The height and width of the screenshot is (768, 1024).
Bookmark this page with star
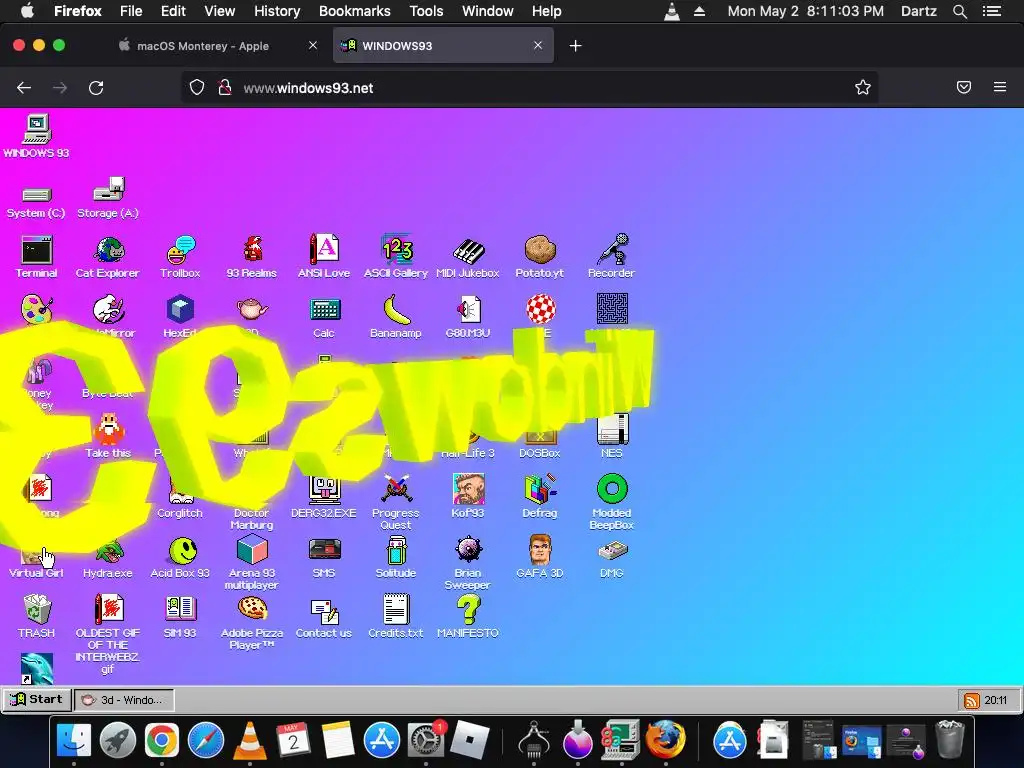click(x=863, y=88)
